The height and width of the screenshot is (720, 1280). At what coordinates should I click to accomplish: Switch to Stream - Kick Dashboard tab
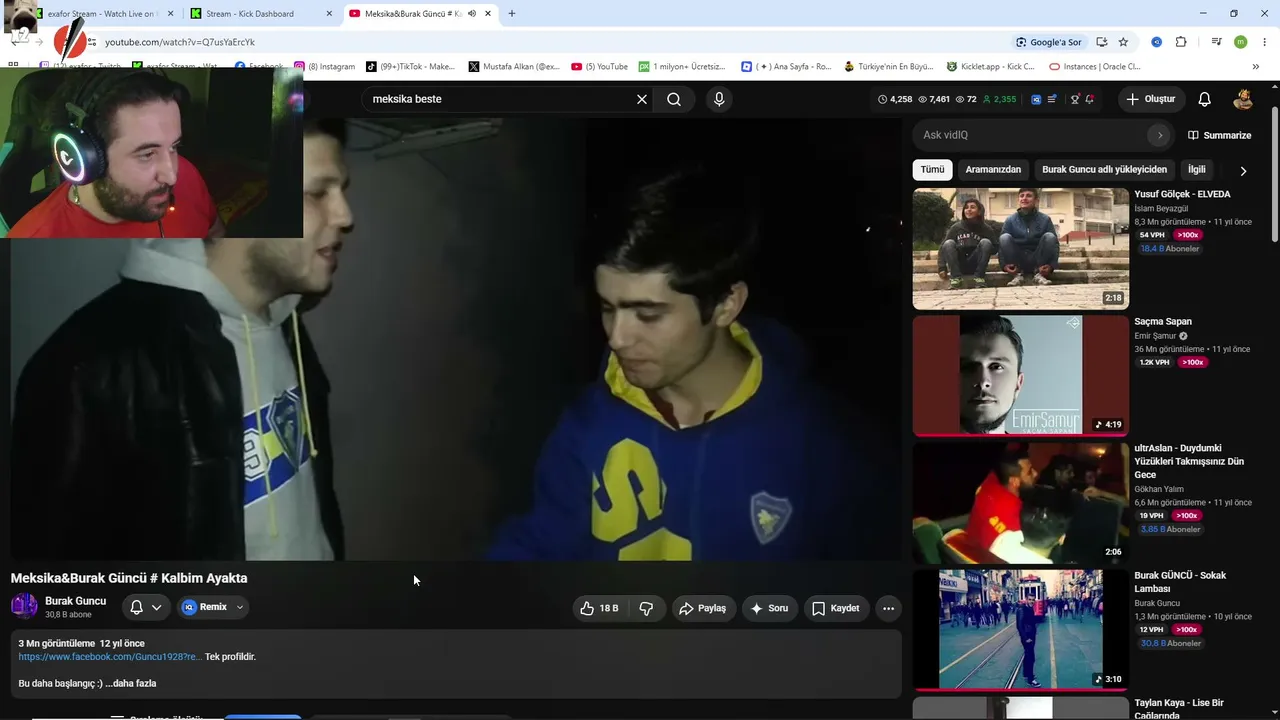click(262, 14)
